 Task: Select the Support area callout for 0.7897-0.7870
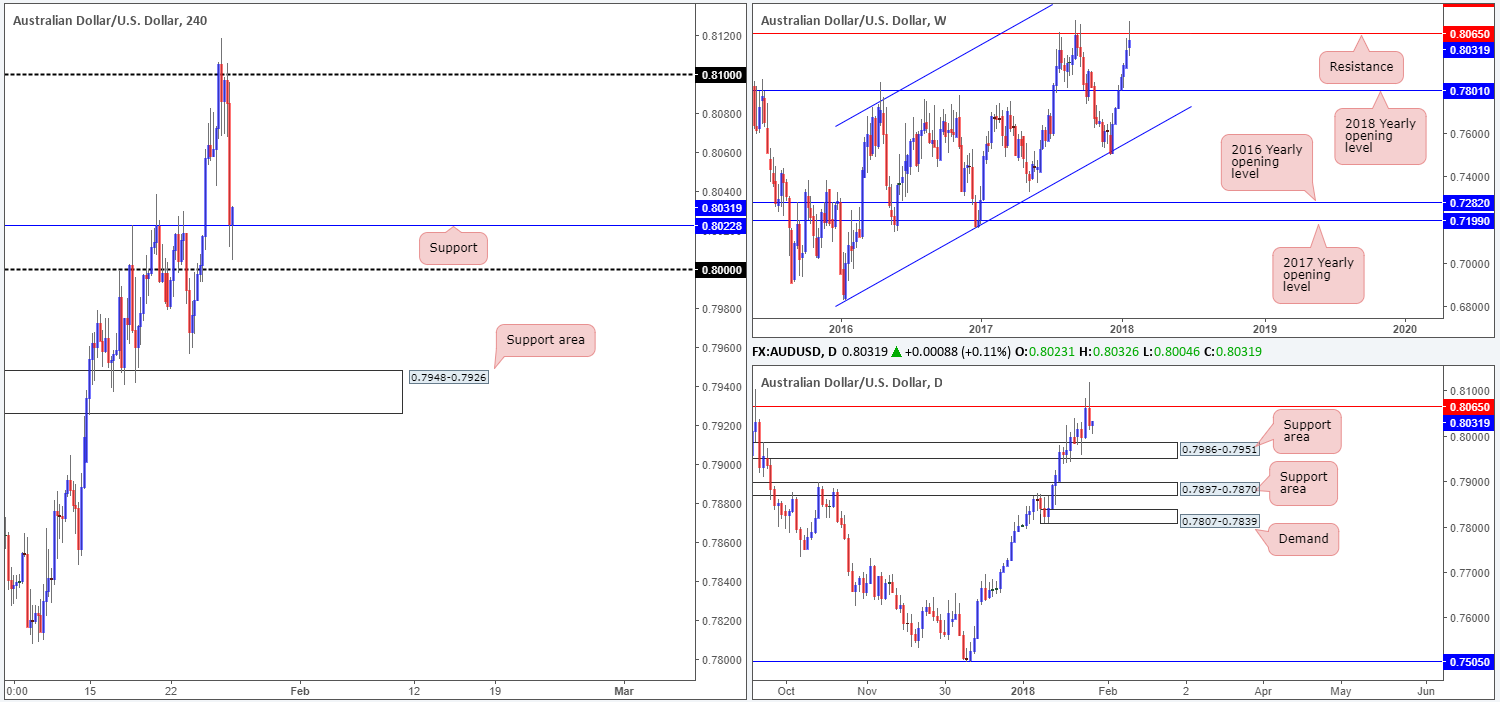[1303, 483]
